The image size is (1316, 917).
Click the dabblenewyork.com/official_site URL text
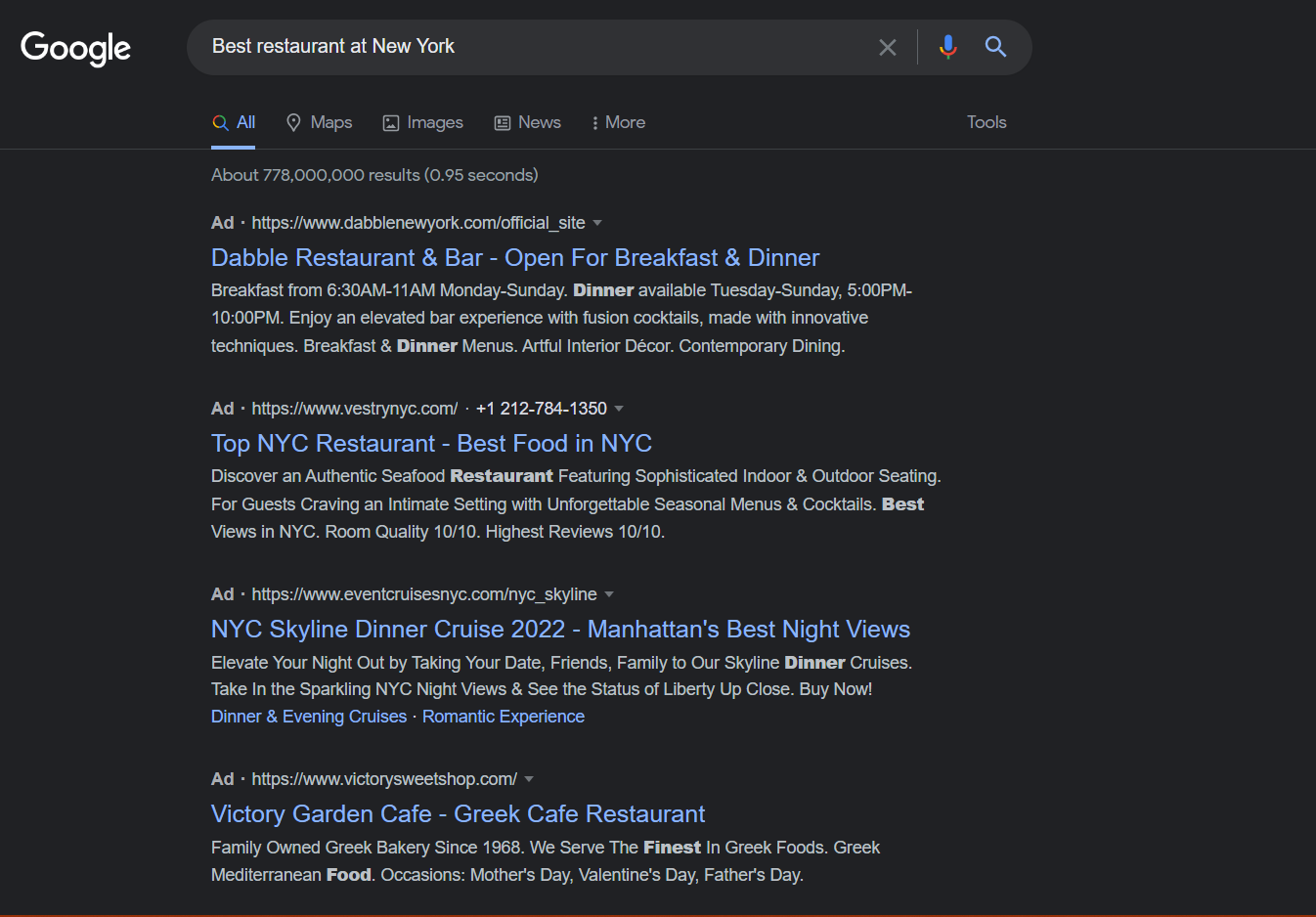tap(418, 223)
